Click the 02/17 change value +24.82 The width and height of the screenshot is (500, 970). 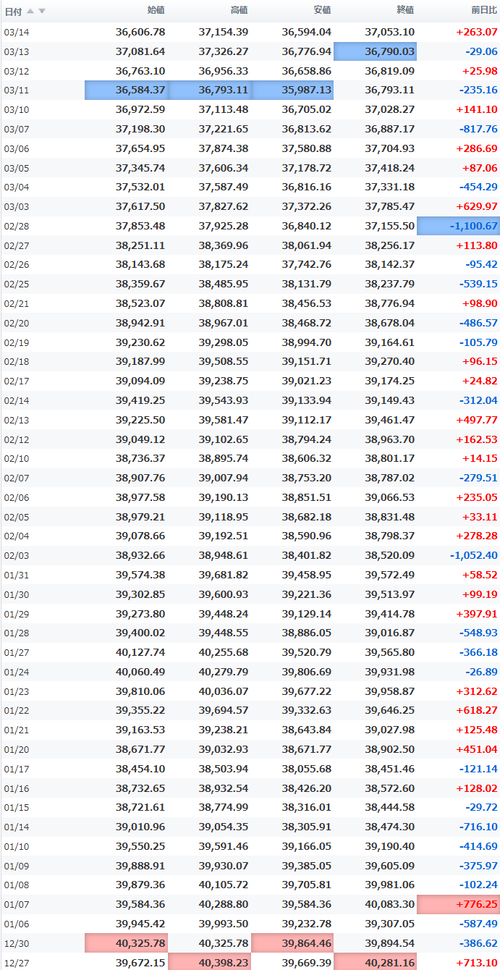coord(480,381)
